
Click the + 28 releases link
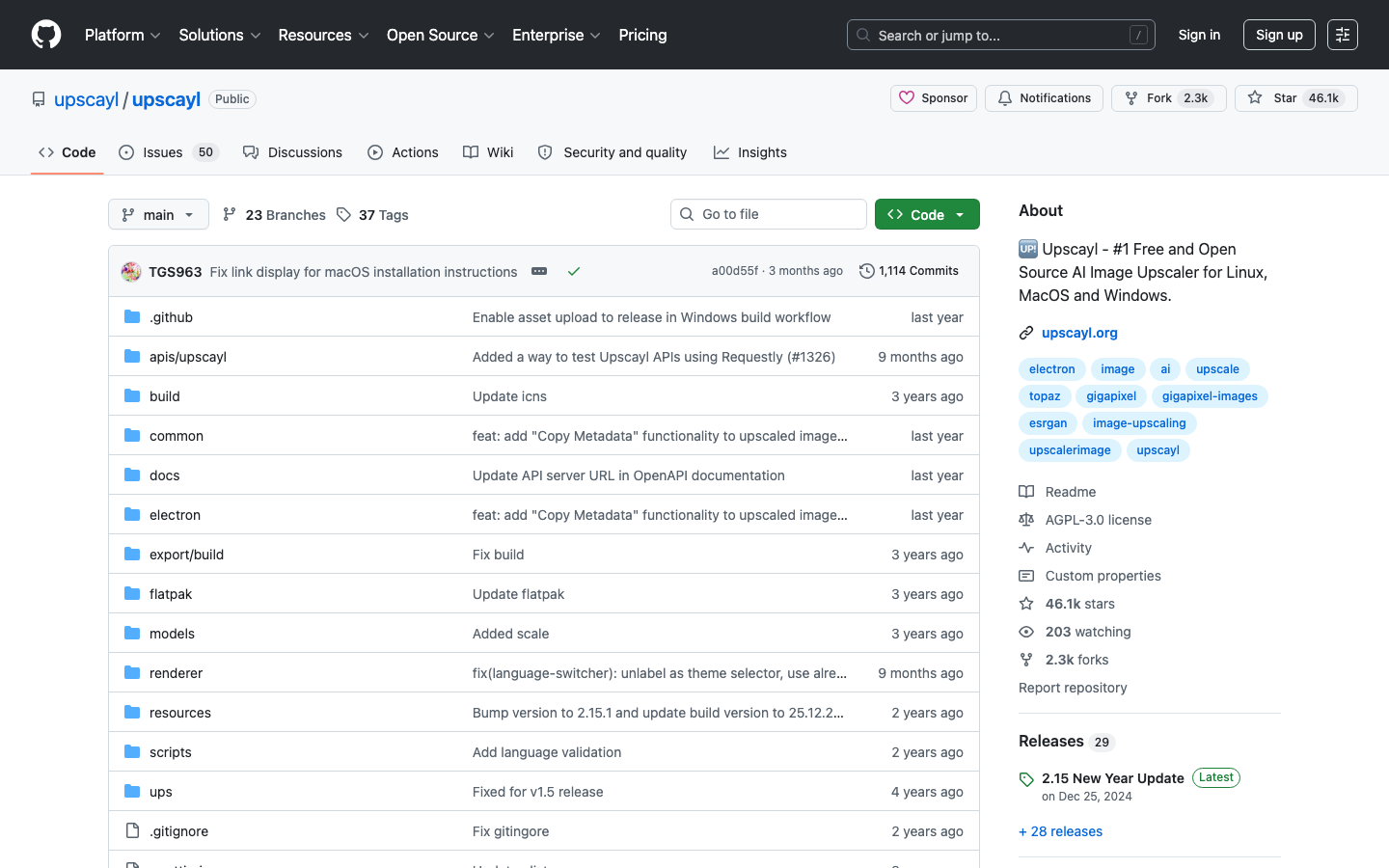point(1060,831)
